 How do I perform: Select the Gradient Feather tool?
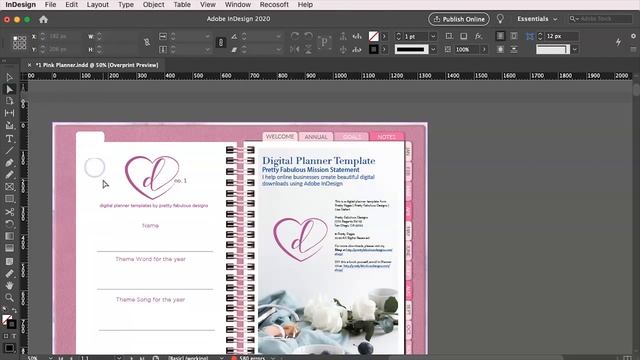point(9,248)
